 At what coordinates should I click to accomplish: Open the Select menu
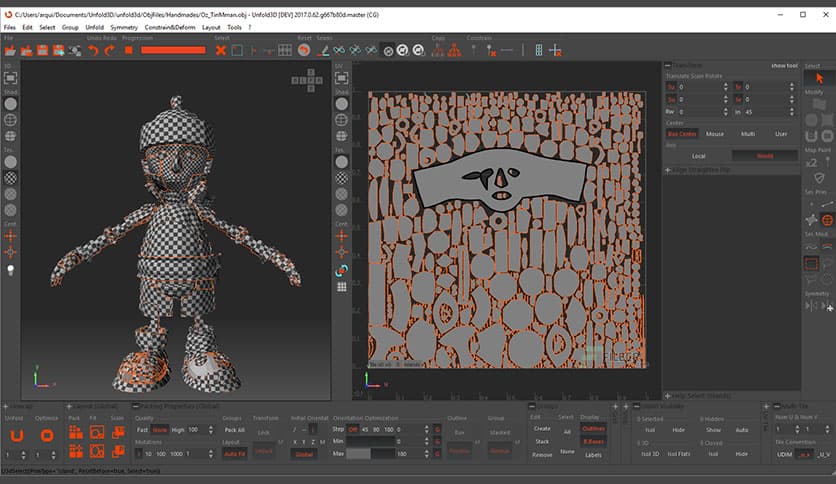point(47,27)
